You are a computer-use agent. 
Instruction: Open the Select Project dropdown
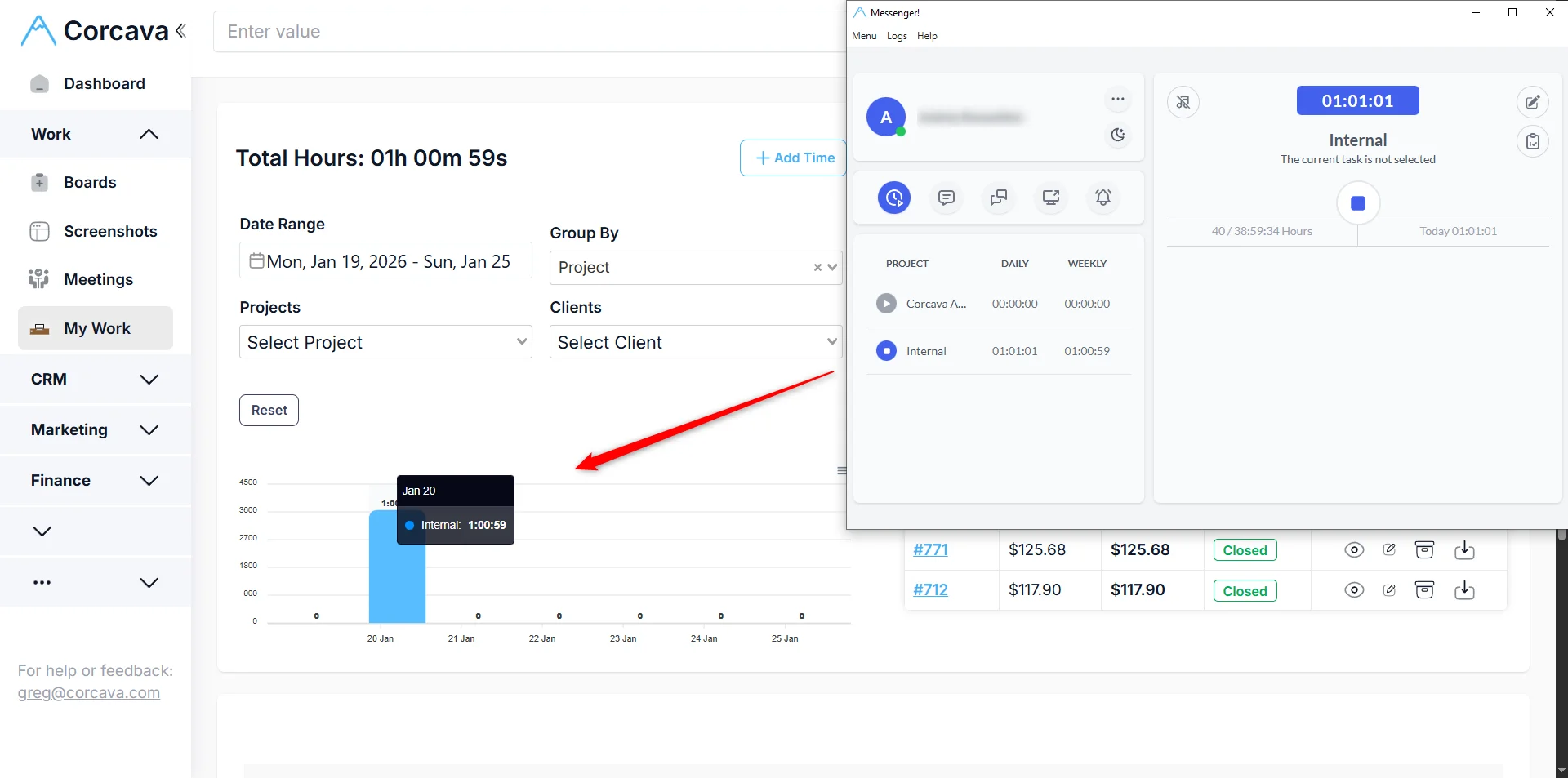click(385, 342)
